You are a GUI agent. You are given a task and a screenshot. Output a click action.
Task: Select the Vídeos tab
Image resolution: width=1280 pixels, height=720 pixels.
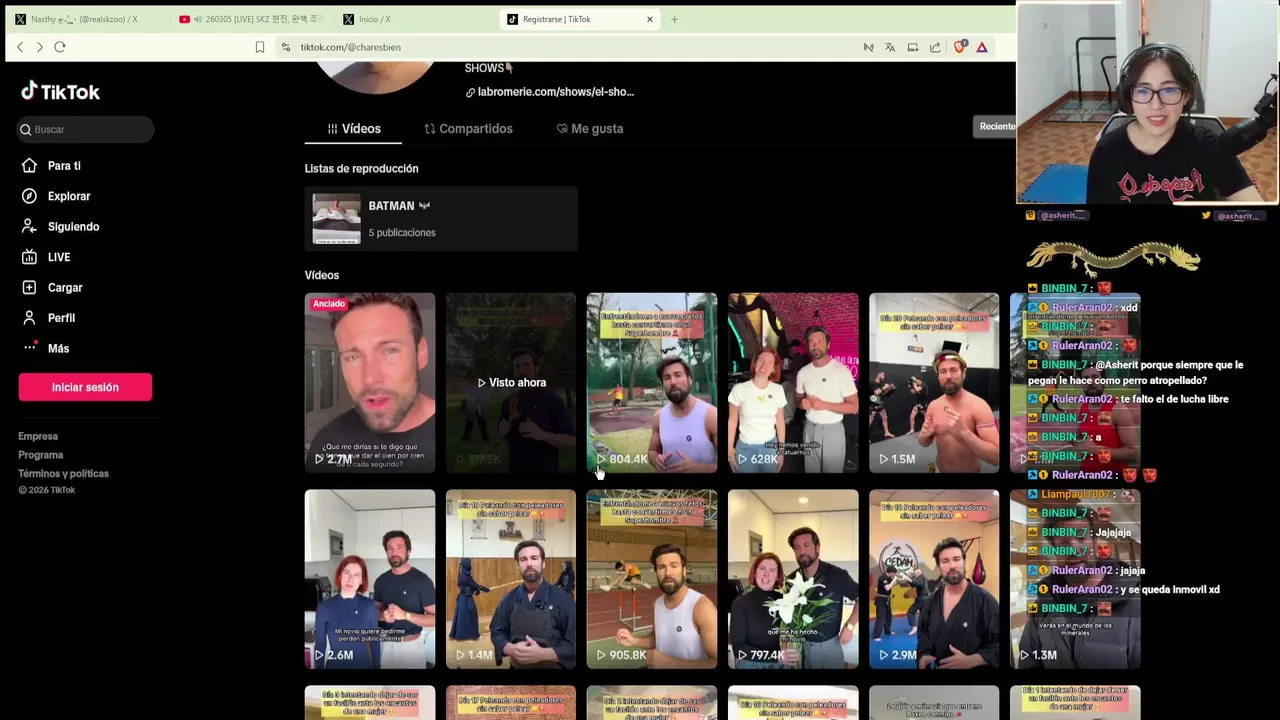353,129
